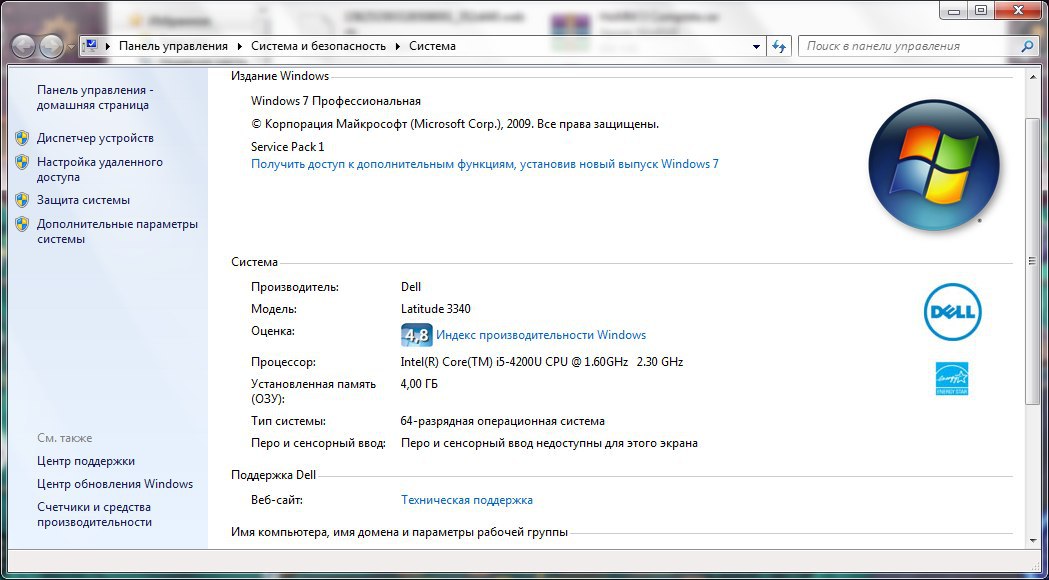Select the «Service Pack 1» text
This screenshot has height=580, width=1049.
click(288, 147)
